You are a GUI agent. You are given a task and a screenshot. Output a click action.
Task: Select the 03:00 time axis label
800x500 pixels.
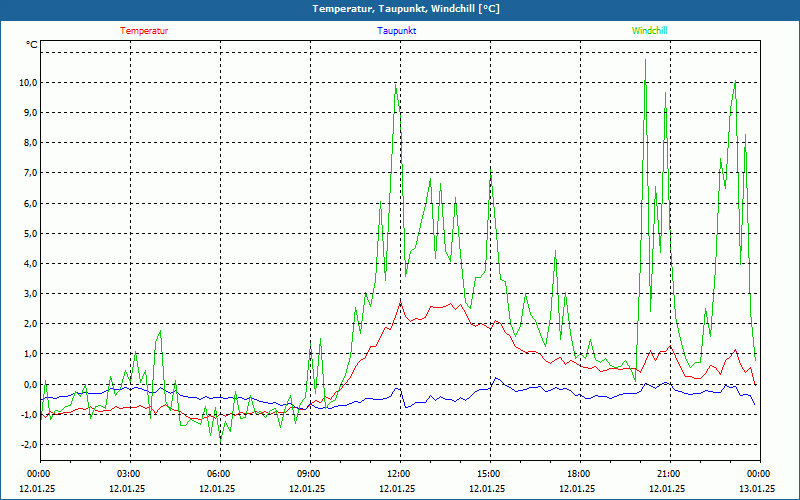[x=129, y=474]
